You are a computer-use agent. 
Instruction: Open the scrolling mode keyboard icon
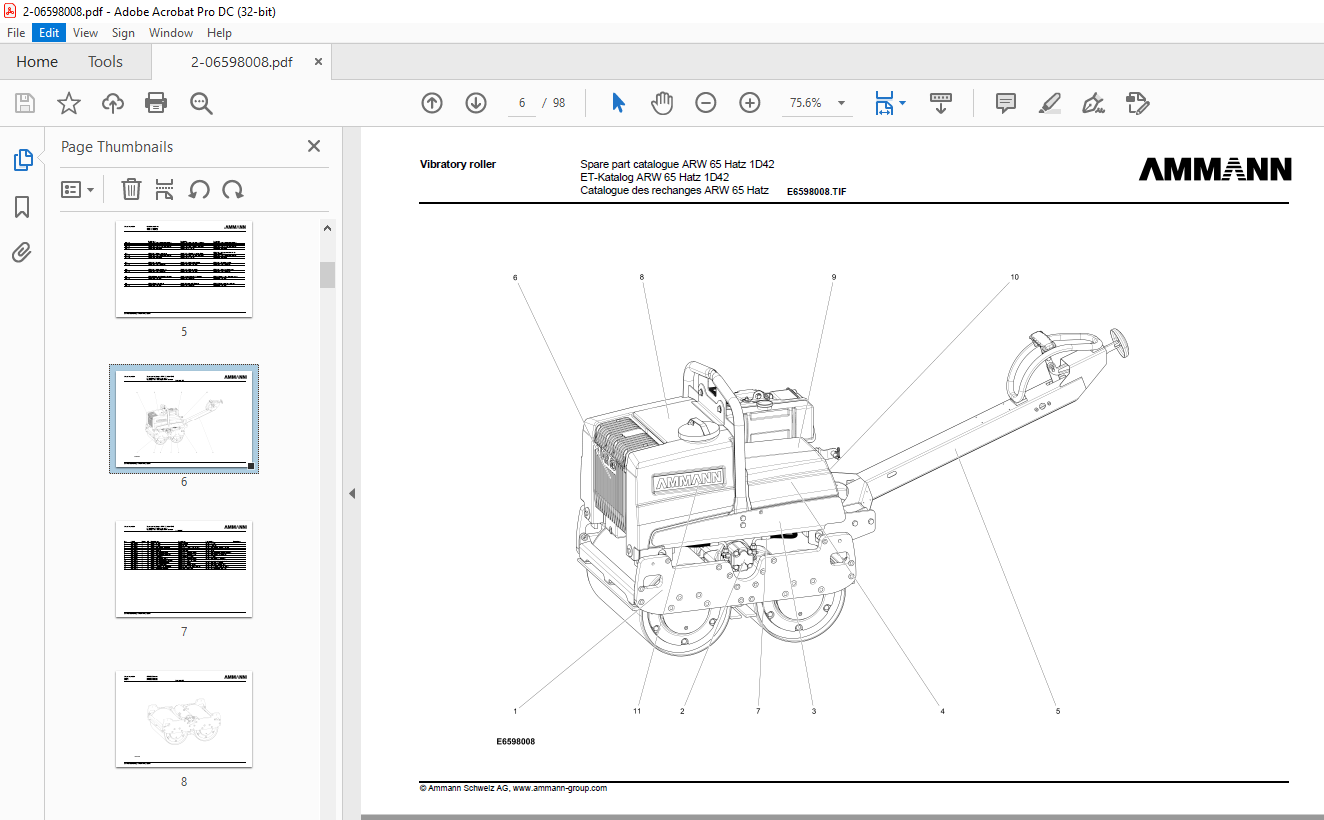click(x=941, y=103)
